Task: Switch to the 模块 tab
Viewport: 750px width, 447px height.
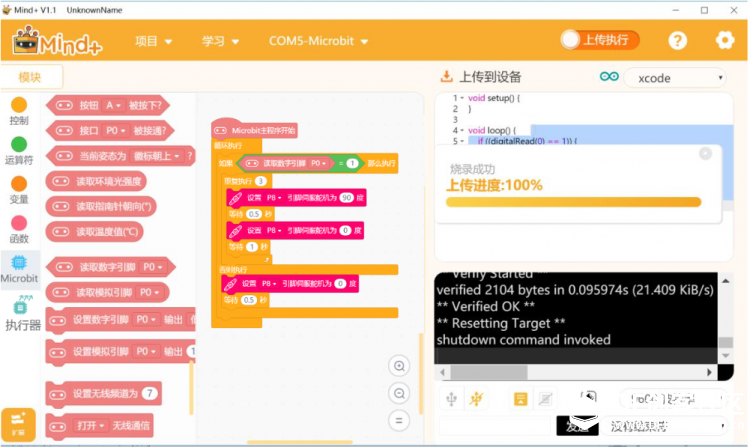Action: click(x=31, y=77)
